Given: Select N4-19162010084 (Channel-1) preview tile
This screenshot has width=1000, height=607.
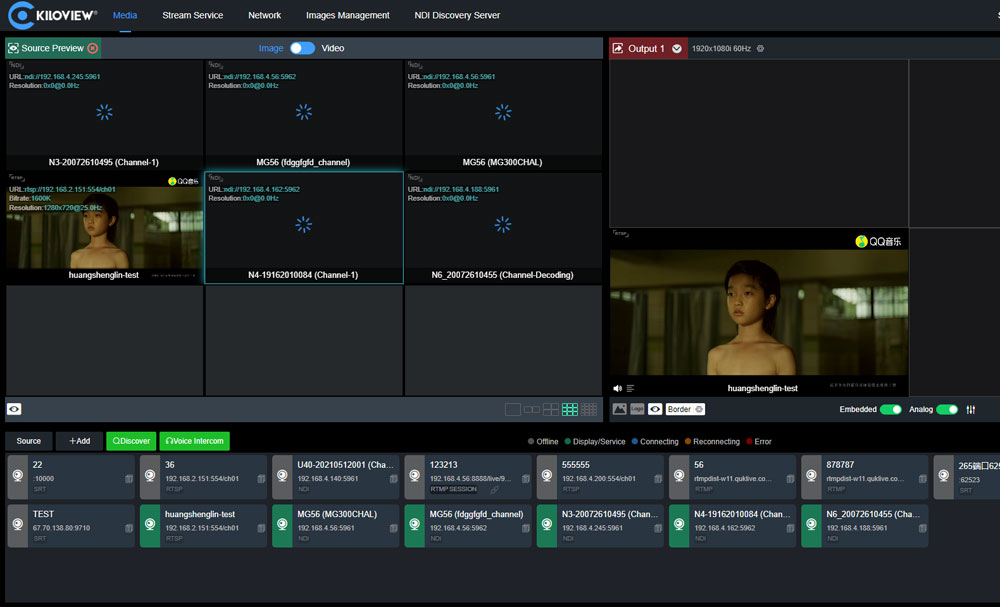Looking at the screenshot, I should (x=304, y=227).
